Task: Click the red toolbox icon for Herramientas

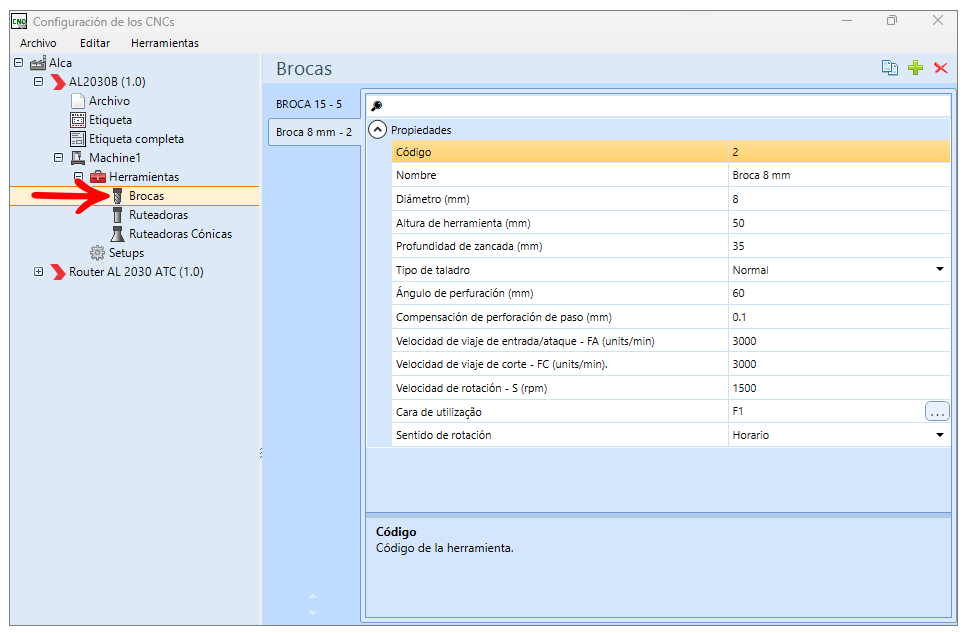Action: [x=98, y=177]
